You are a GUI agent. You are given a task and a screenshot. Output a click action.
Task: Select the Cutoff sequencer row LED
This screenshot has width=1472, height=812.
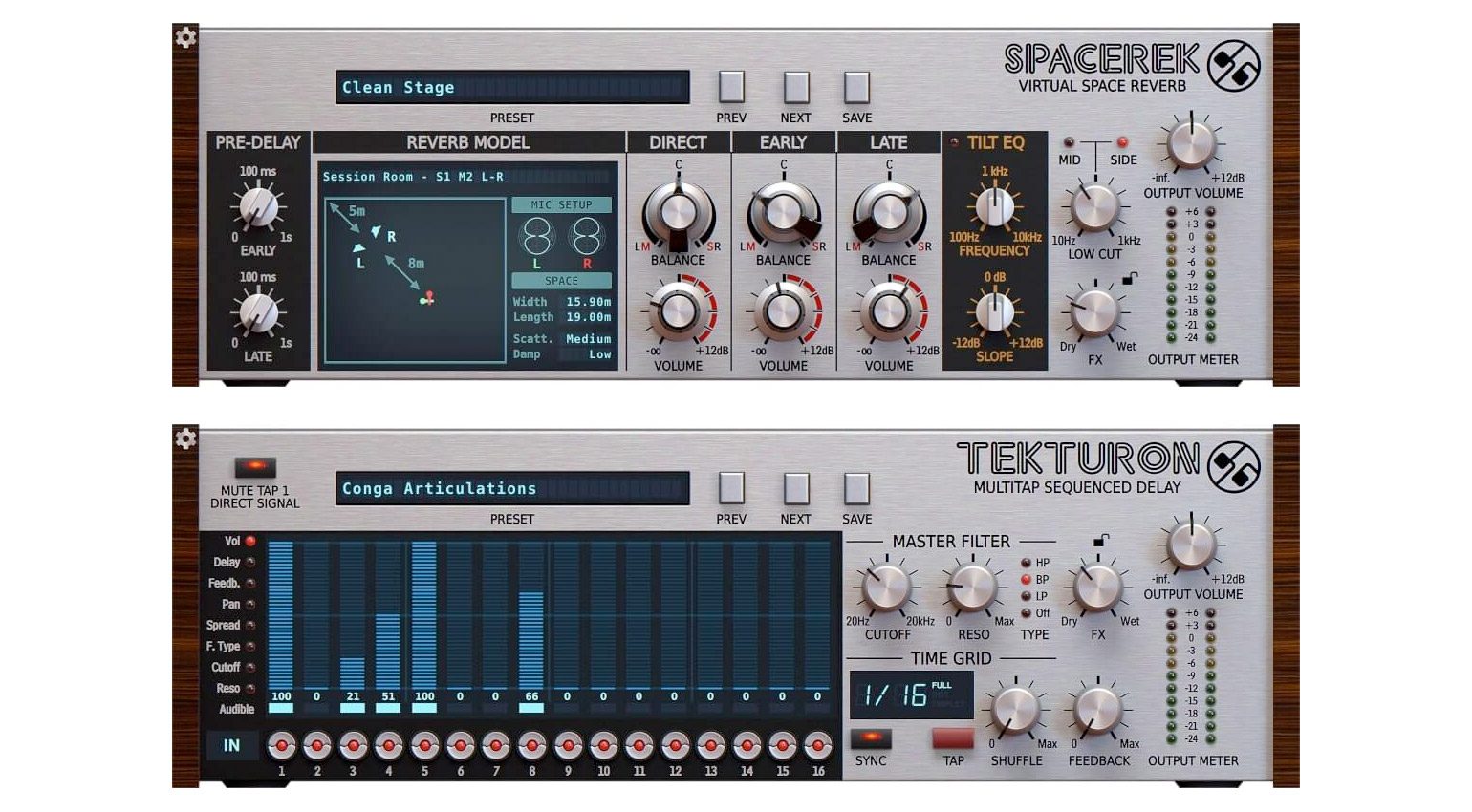(x=250, y=667)
